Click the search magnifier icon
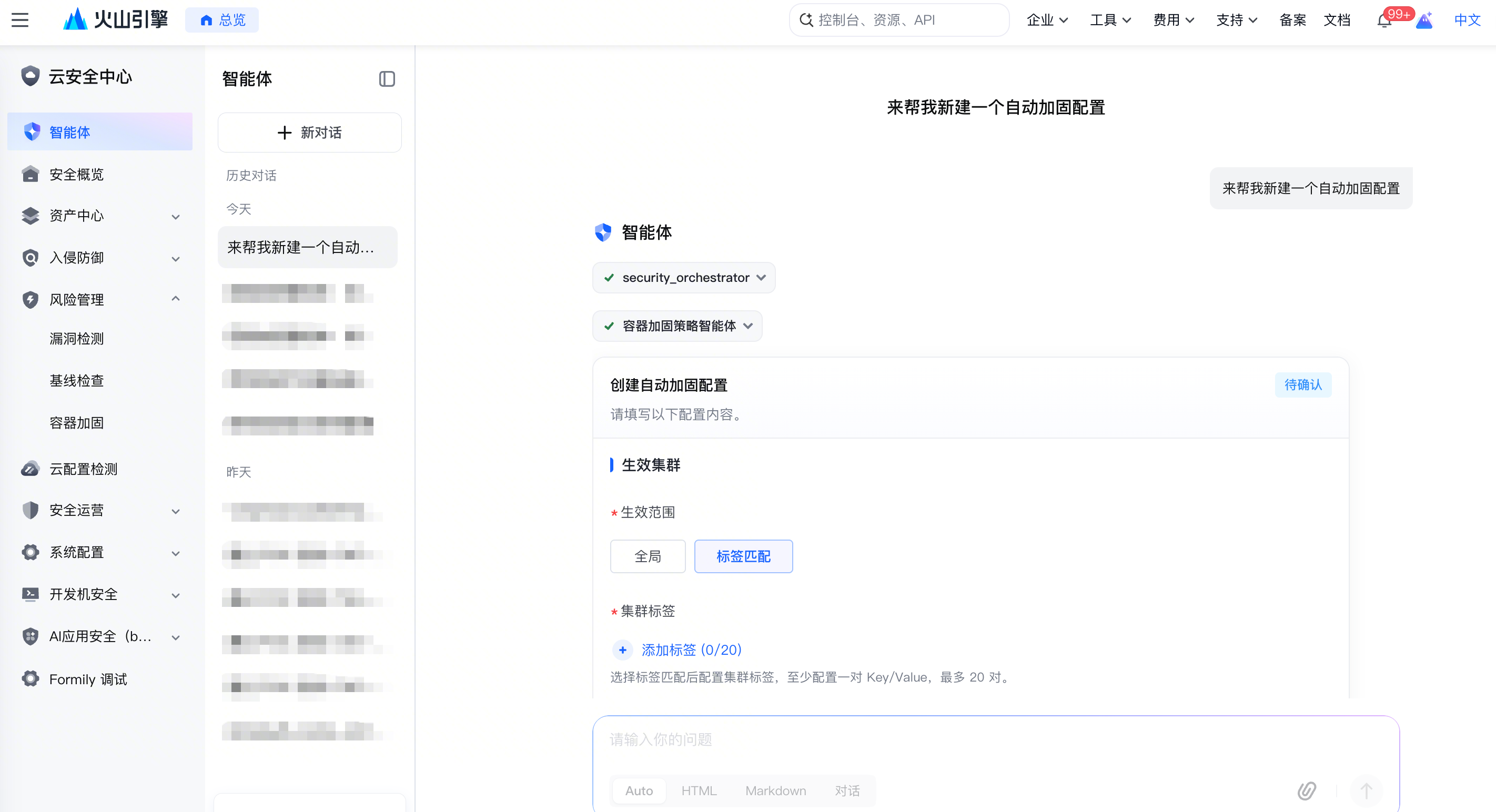Image resolution: width=1496 pixels, height=812 pixels. pyautogui.click(x=806, y=21)
